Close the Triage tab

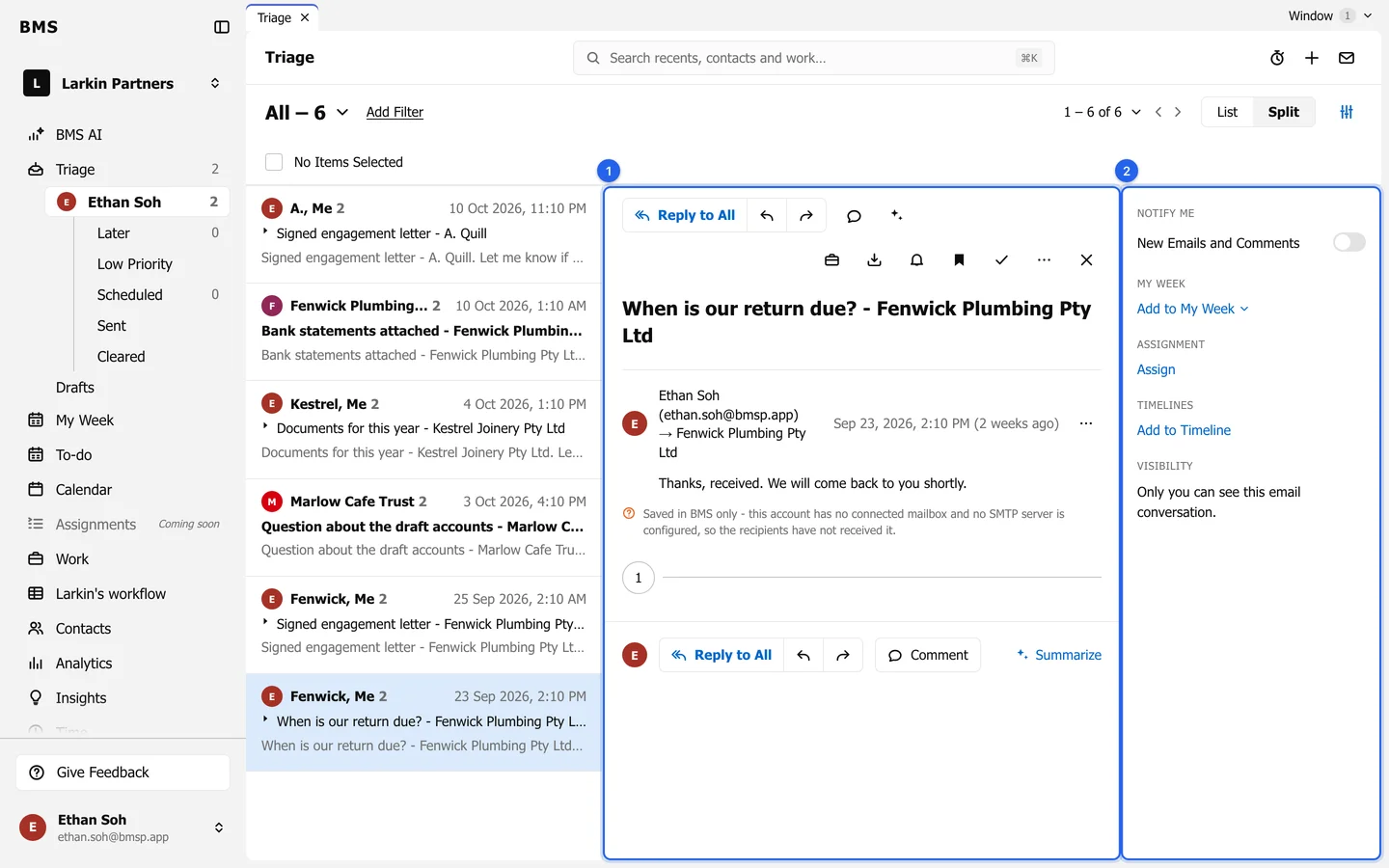coord(305,17)
